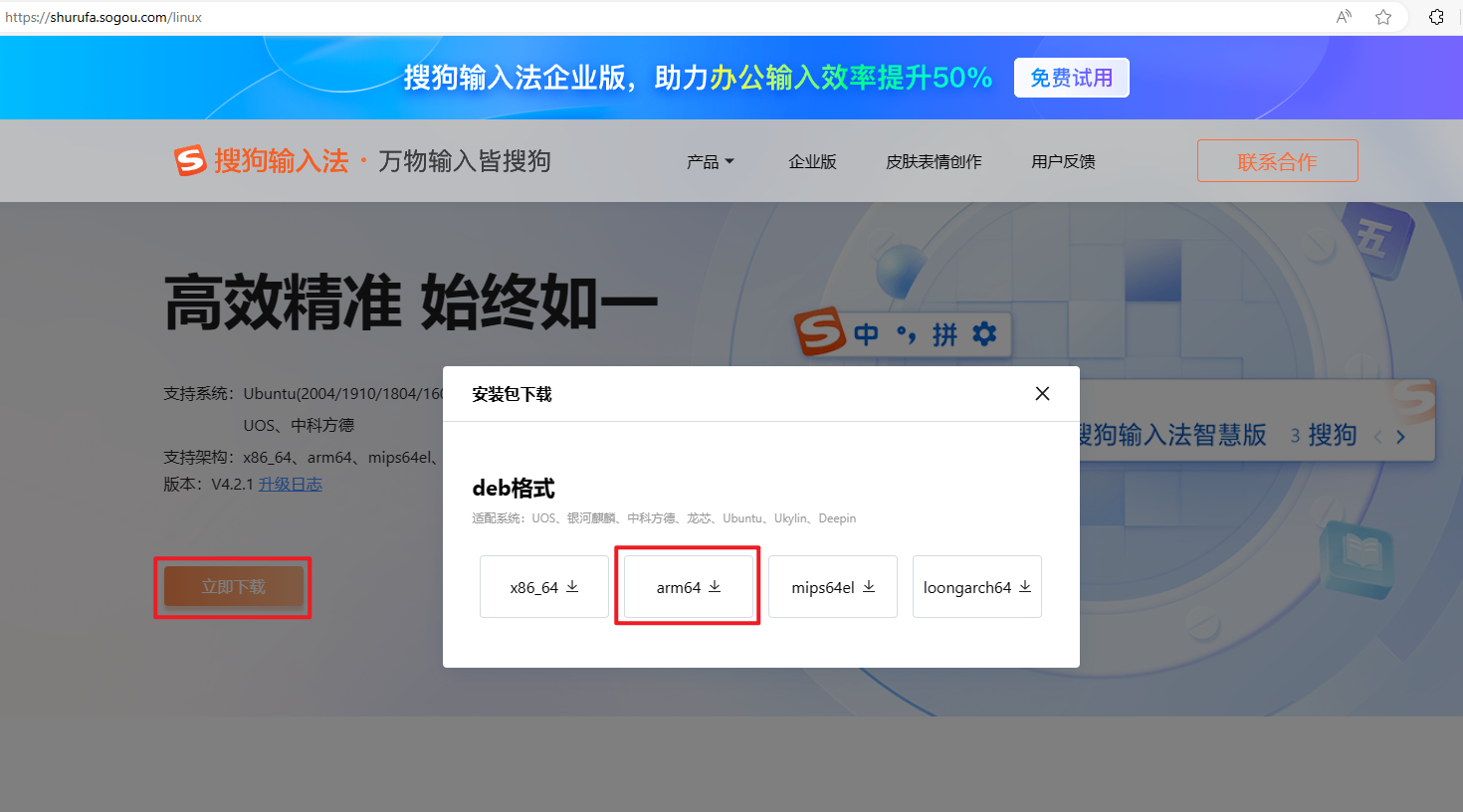Click the 万物输入皆搜狗 slogan text
The height and width of the screenshot is (812, 1463).
[465, 161]
